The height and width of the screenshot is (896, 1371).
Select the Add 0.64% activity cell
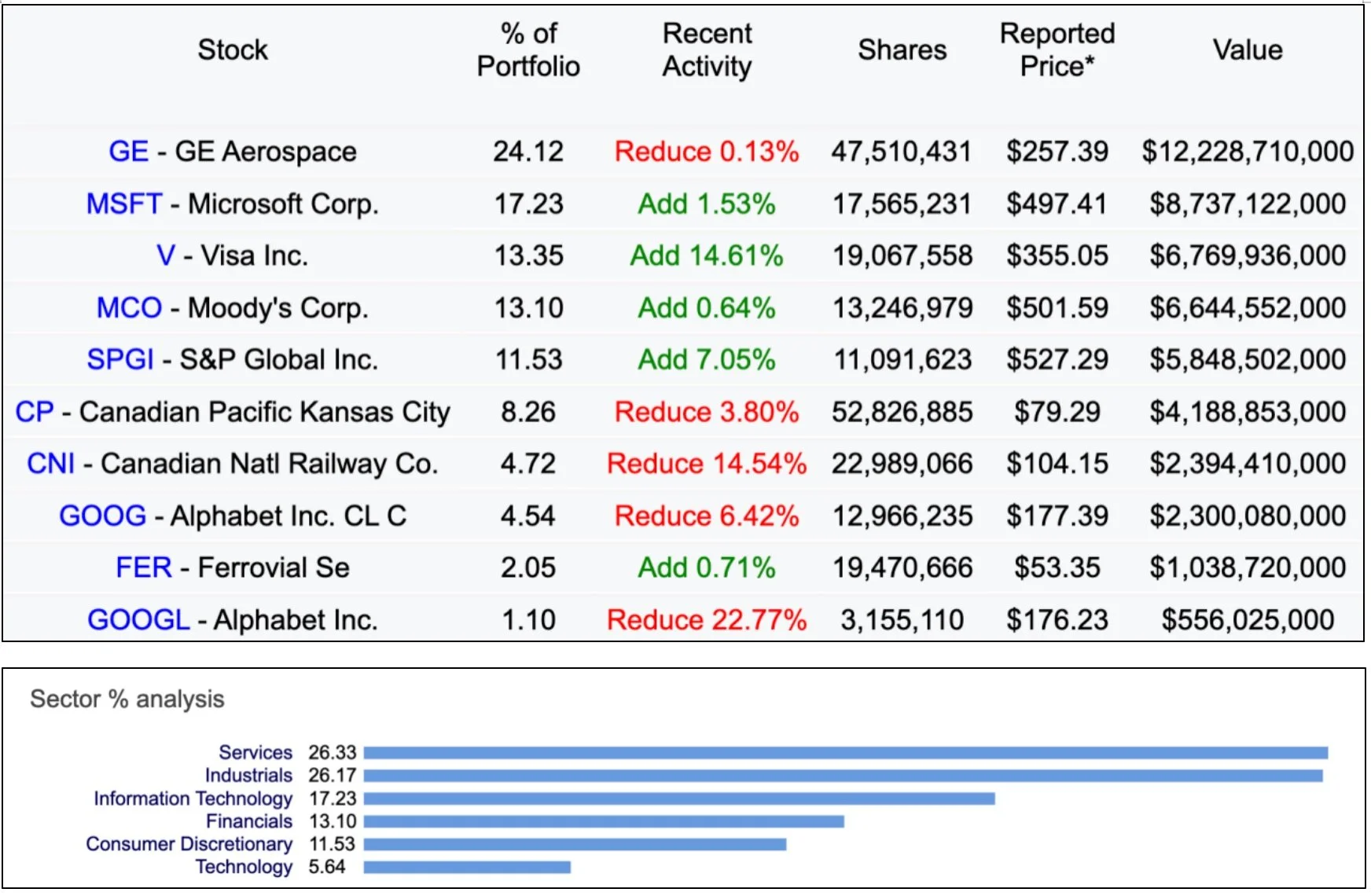pyautogui.click(x=707, y=307)
